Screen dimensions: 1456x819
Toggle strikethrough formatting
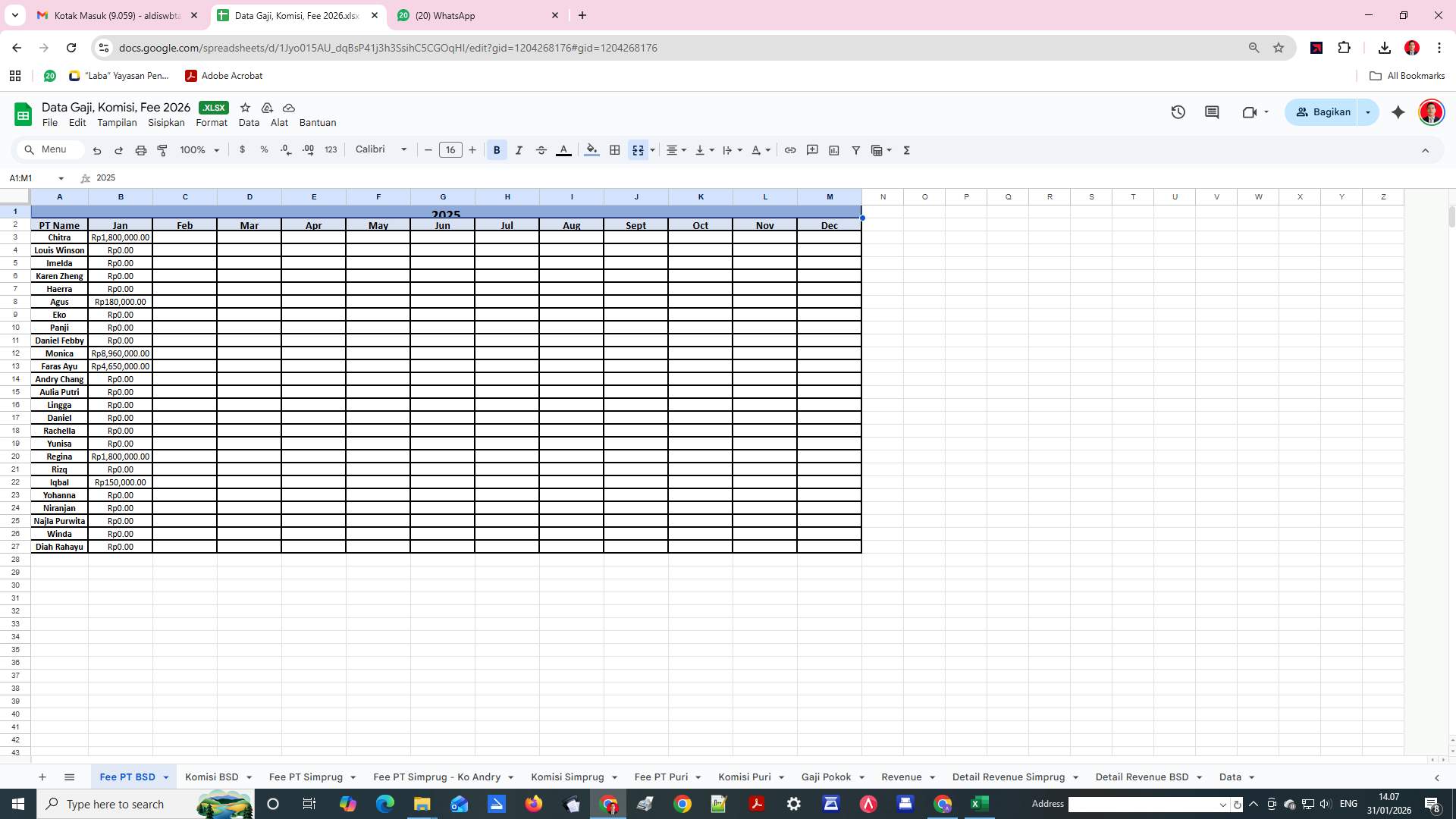[x=541, y=150]
